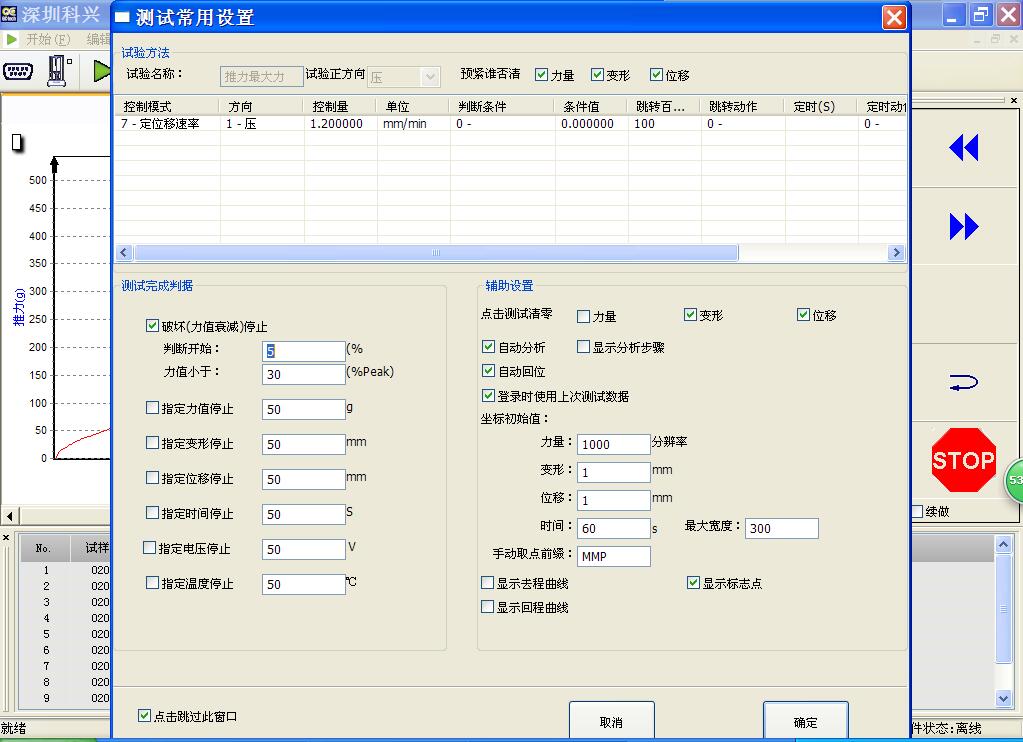Image resolution: width=1023 pixels, height=742 pixels.
Task: Click the table's horizontal scrollbar left arrow
Action: click(124, 253)
